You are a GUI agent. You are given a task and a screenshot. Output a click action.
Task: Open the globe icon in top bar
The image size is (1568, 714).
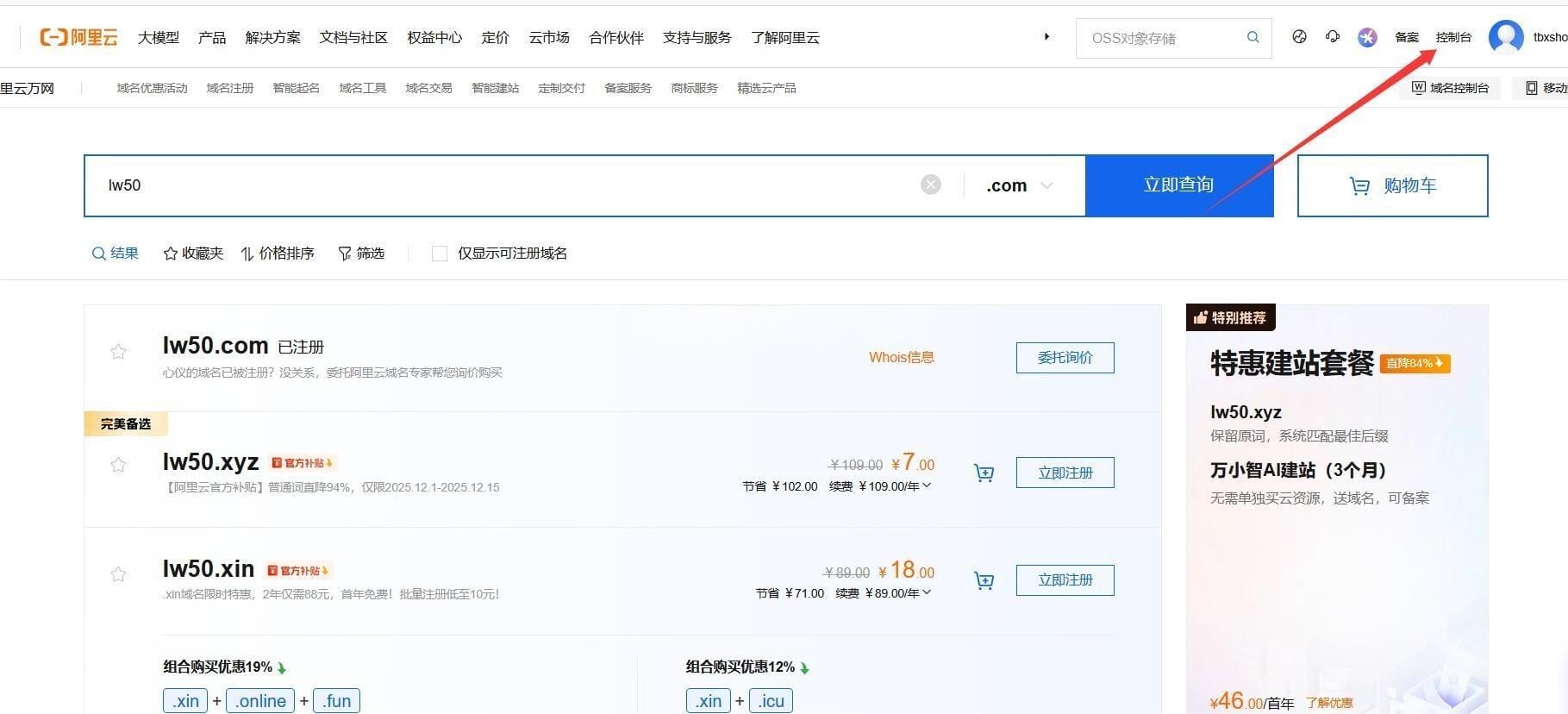(x=1299, y=36)
